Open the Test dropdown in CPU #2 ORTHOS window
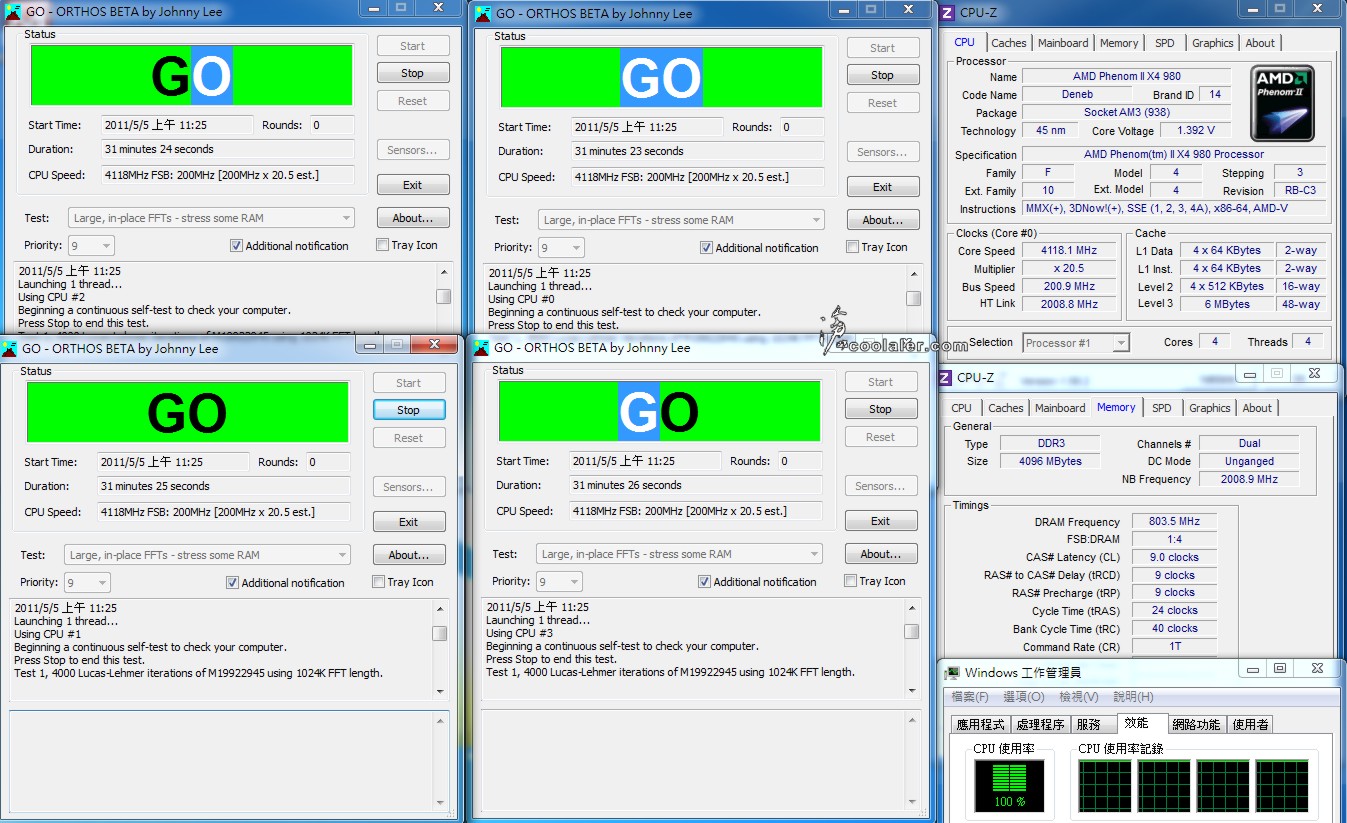Image resolution: width=1347 pixels, height=823 pixels. coord(211,218)
